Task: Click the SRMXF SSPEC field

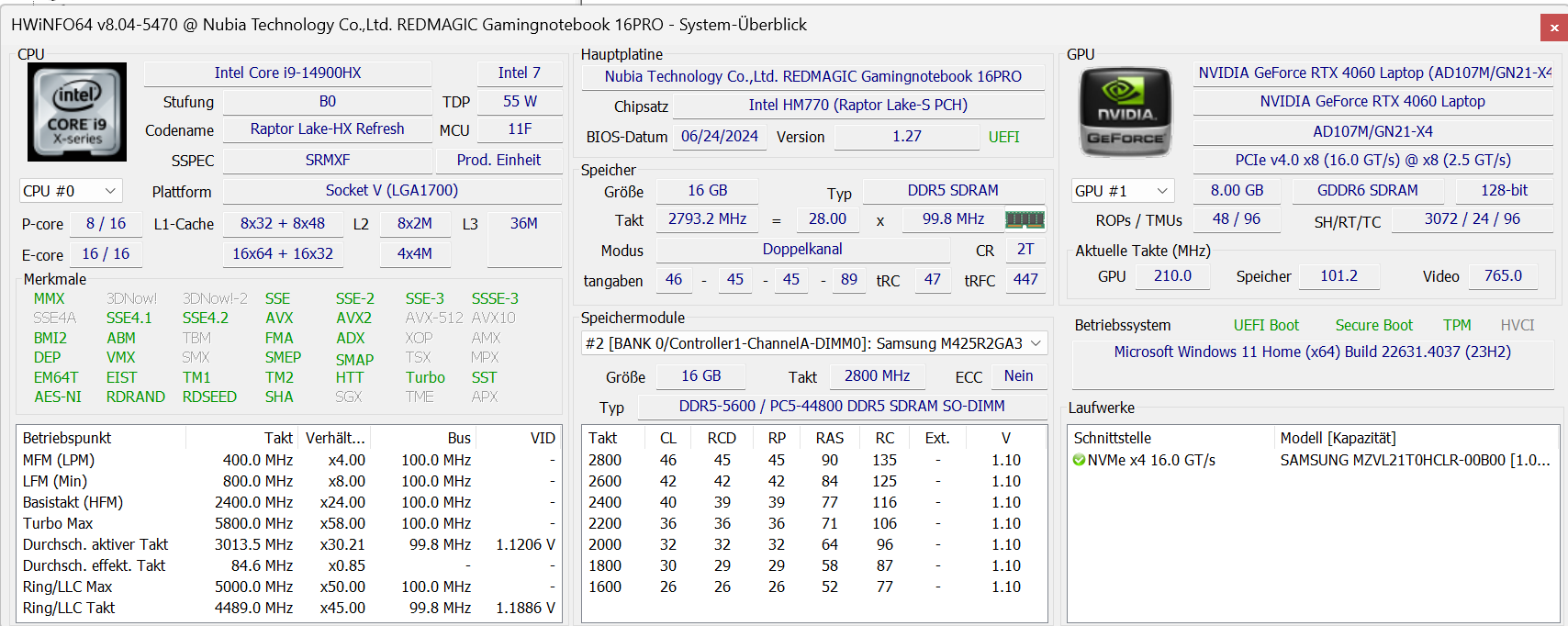Action: (x=327, y=160)
